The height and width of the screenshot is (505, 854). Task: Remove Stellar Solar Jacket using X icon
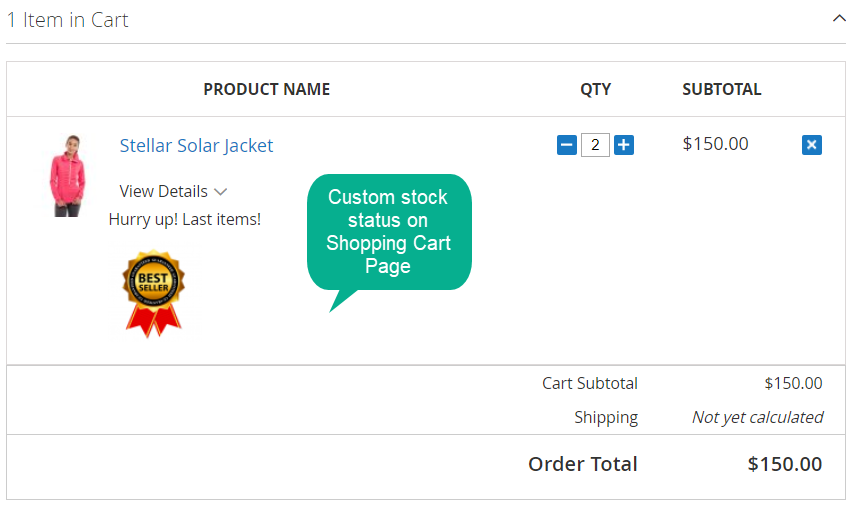812,145
